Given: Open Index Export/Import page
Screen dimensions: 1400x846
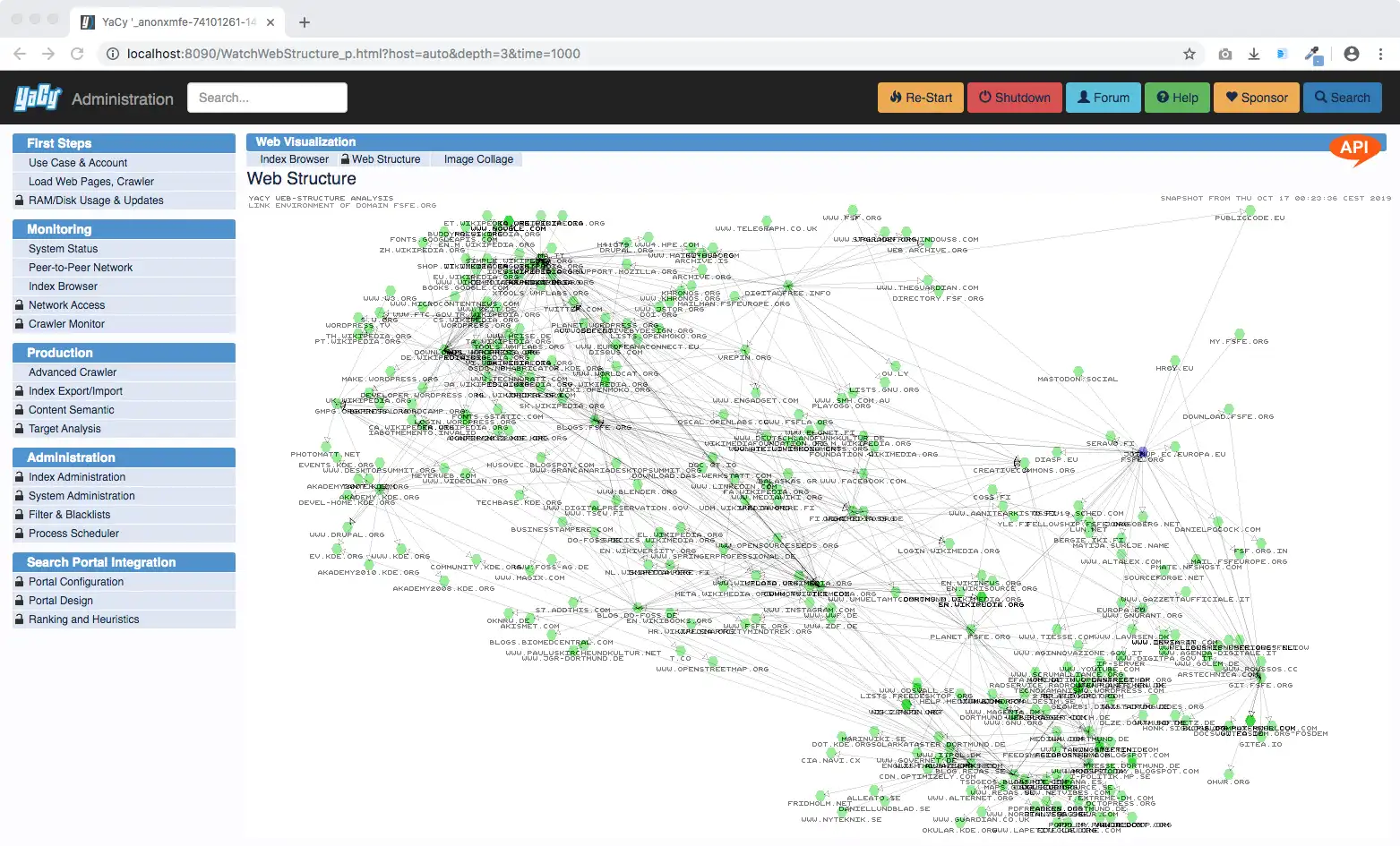Looking at the screenshot, I should 125,391.
